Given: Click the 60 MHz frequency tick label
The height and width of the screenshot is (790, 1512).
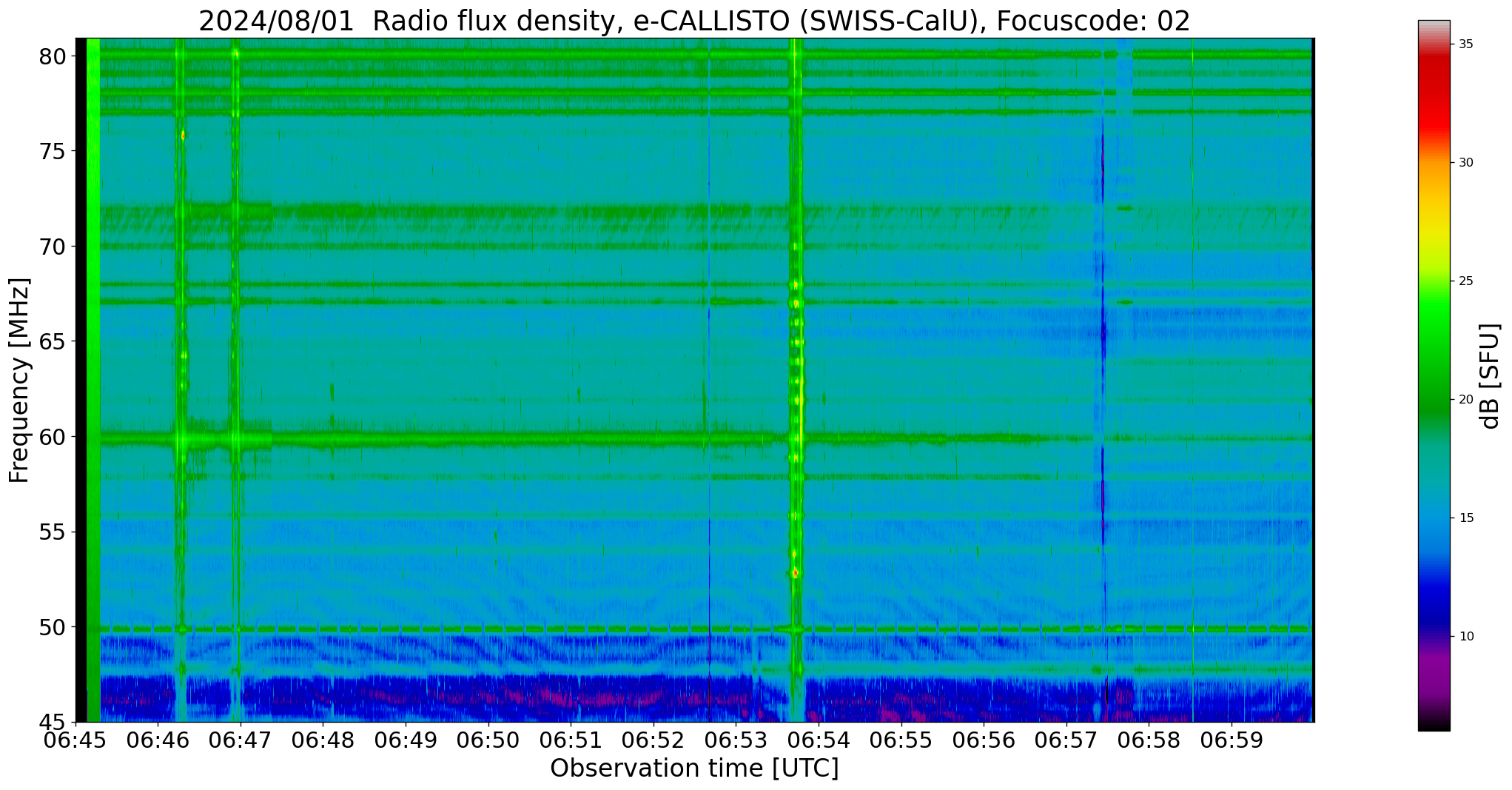Looking at the screenshot, I should click(52, 437).
